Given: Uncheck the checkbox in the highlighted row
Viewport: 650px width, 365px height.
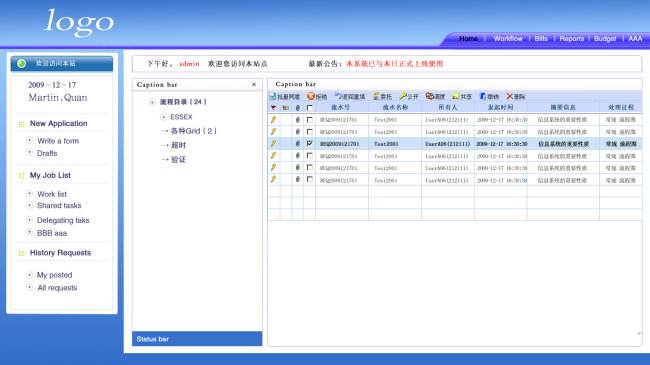Looking at the screenshot, I should click(x=310, y=144).
